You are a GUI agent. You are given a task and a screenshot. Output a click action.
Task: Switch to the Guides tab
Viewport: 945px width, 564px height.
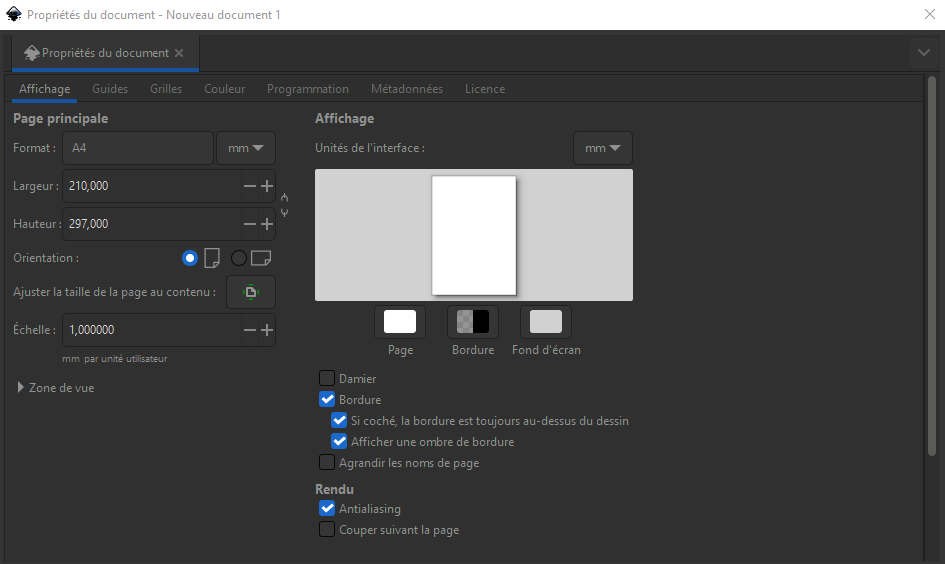110,89
